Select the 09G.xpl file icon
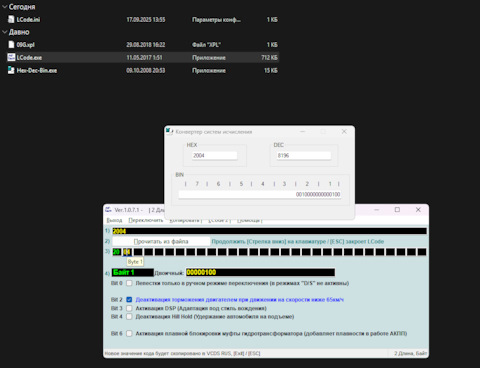480x368 pixels. [11, 44]
